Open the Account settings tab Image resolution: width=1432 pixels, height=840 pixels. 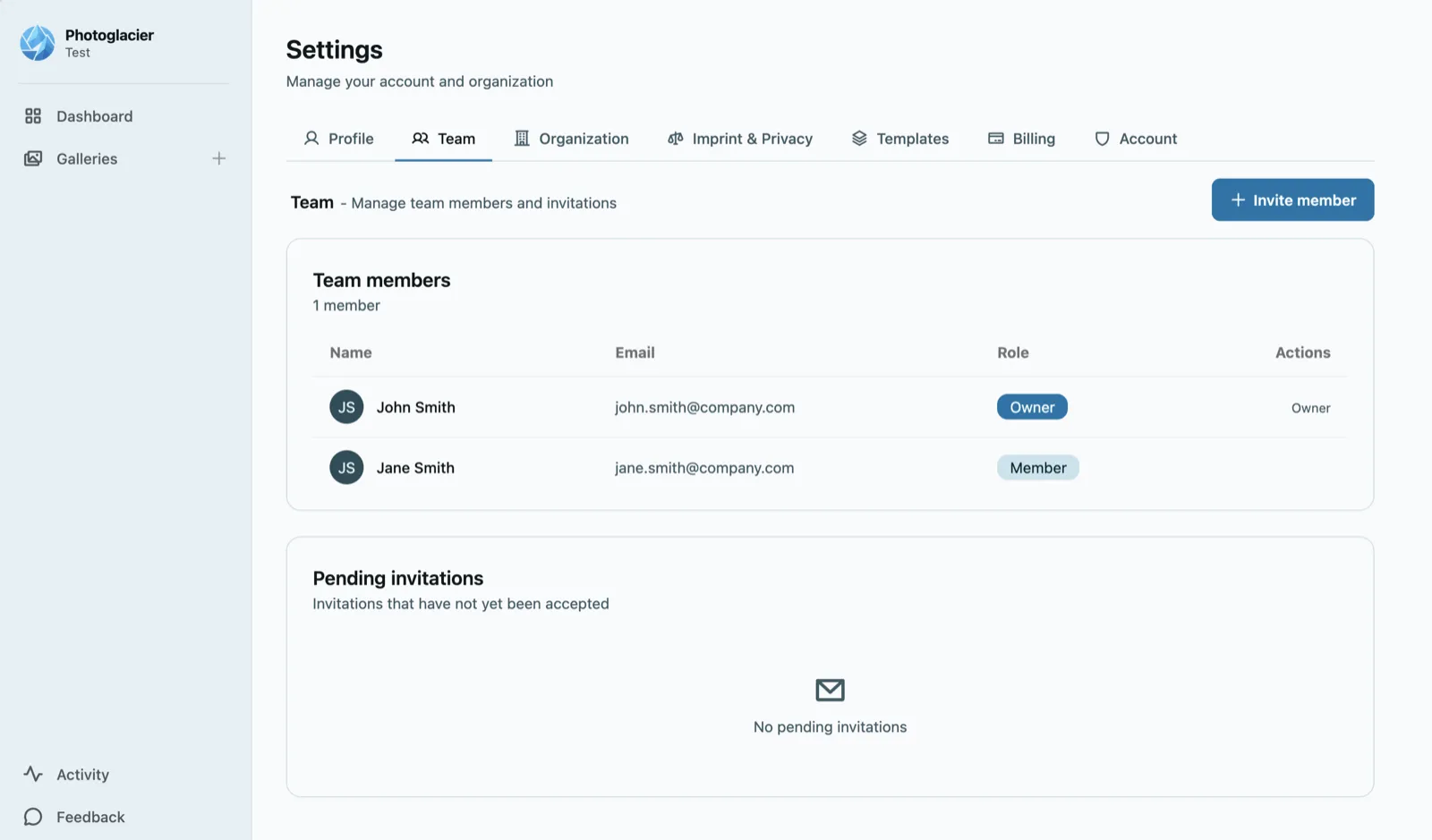coord(1136,139)
